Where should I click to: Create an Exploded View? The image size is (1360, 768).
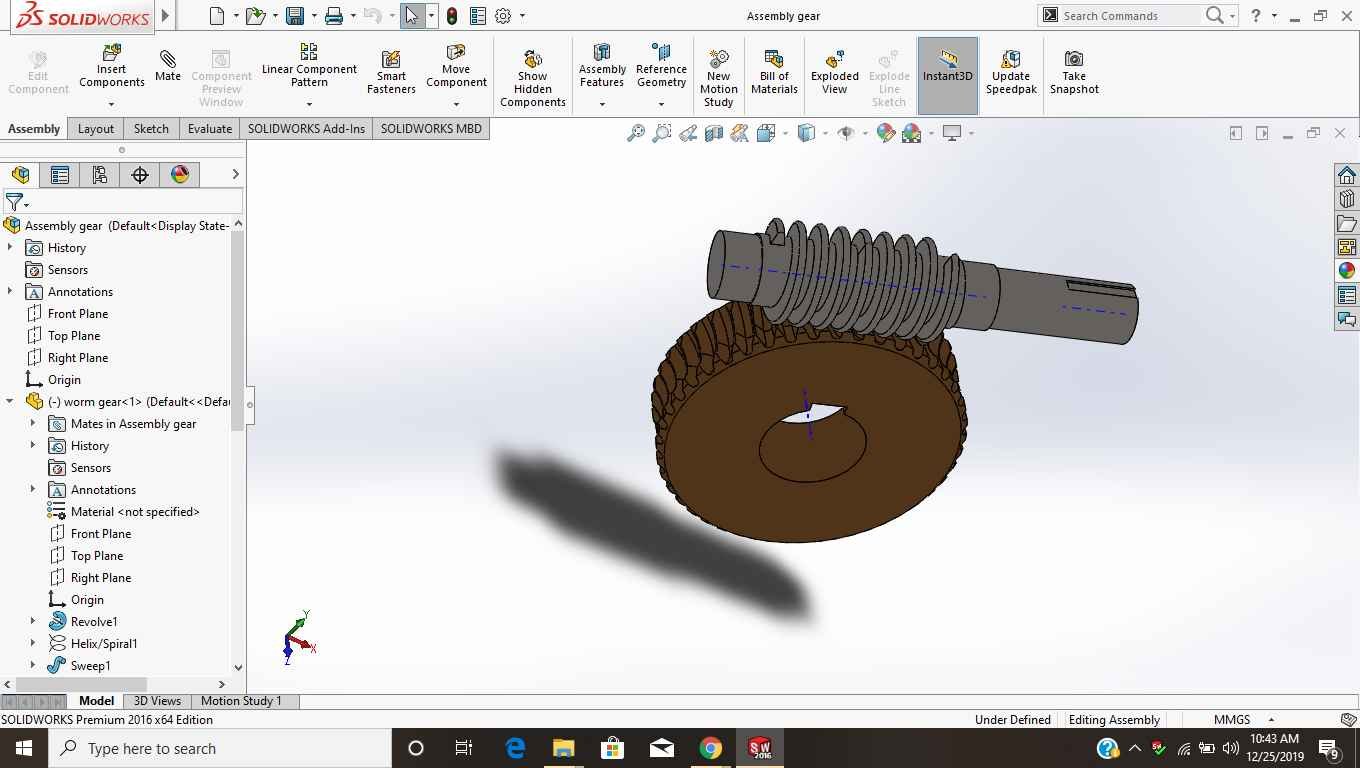[835, 59]
